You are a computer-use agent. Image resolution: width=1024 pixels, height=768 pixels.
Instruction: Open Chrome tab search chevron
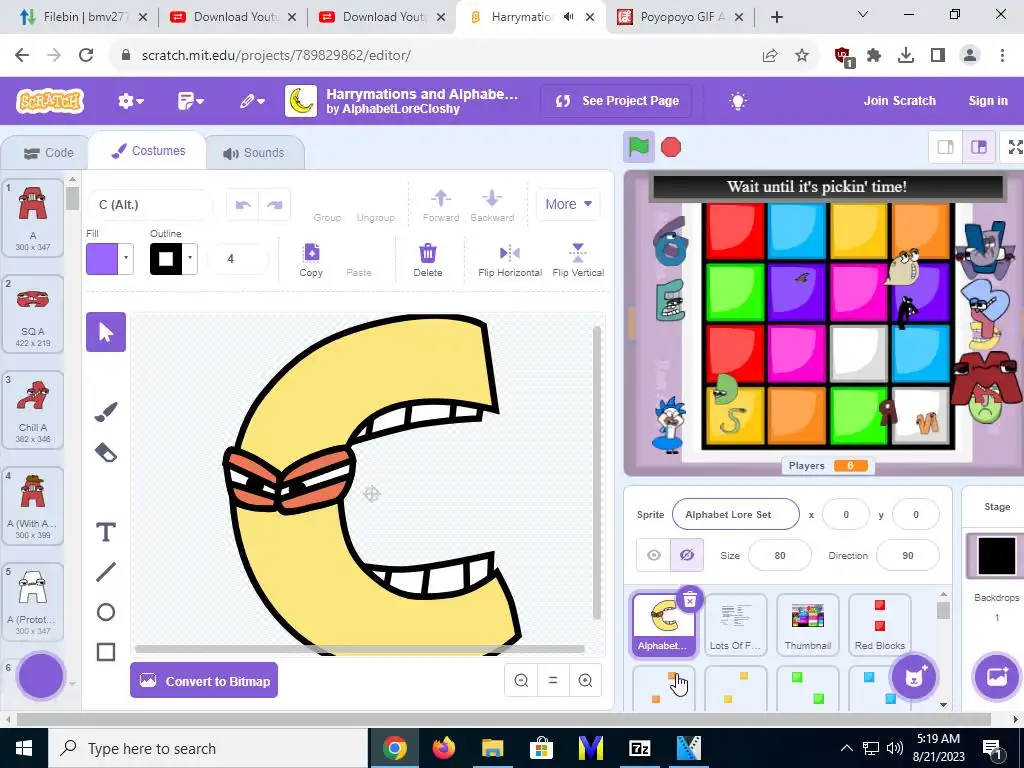[862, 15]
